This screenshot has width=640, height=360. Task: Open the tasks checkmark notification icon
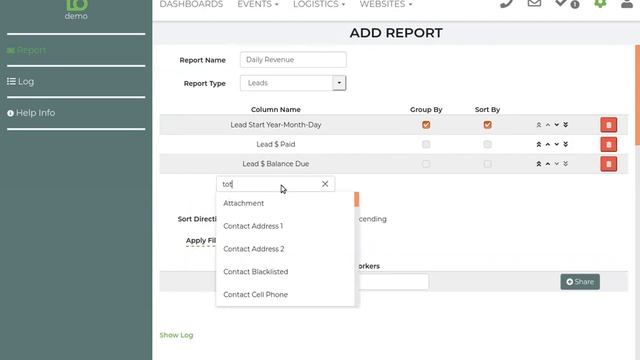tap(567, 4)
